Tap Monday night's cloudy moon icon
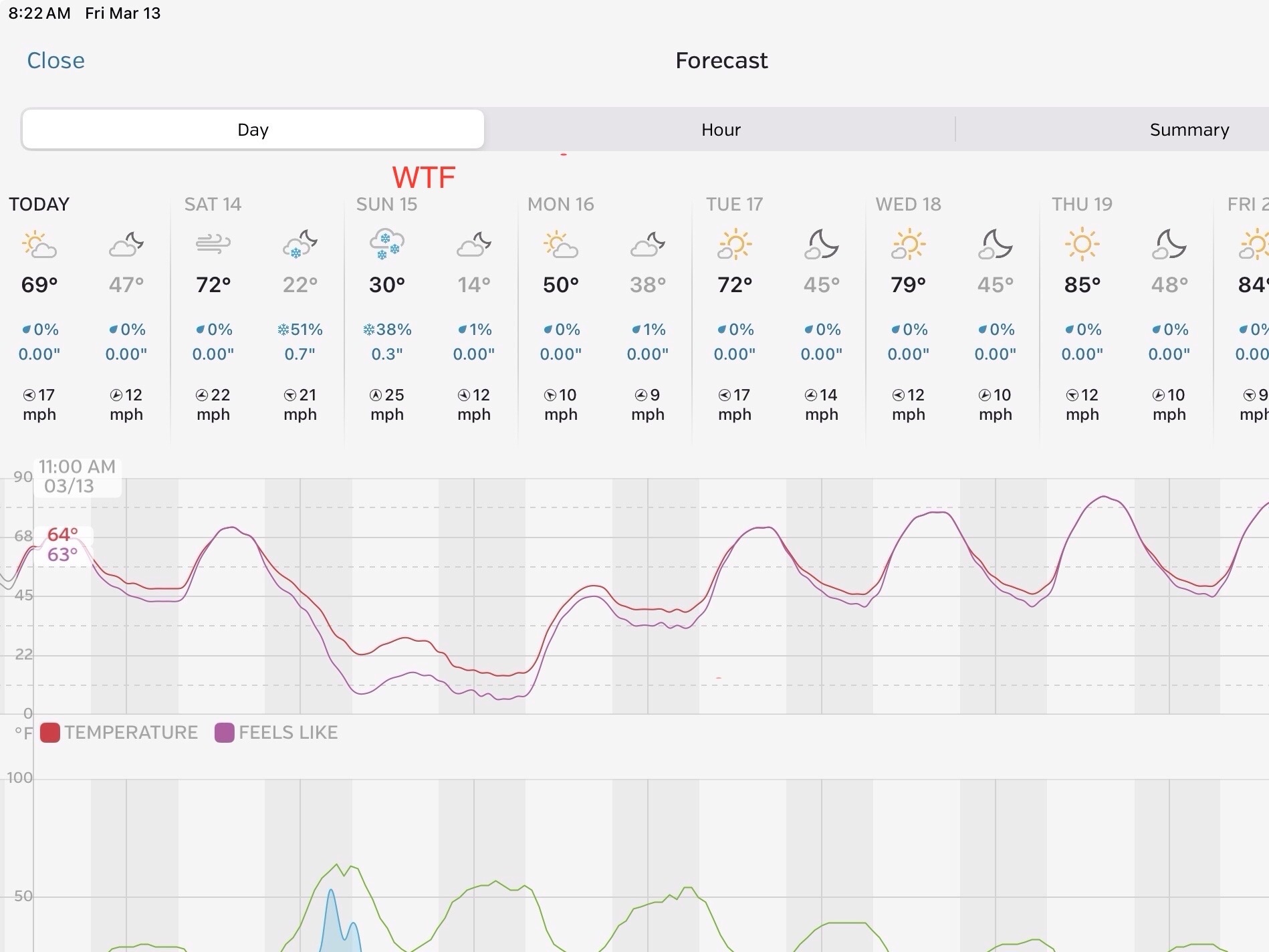Image resolution: width=1269 pixels, height=952 pixels. point(647,245)
